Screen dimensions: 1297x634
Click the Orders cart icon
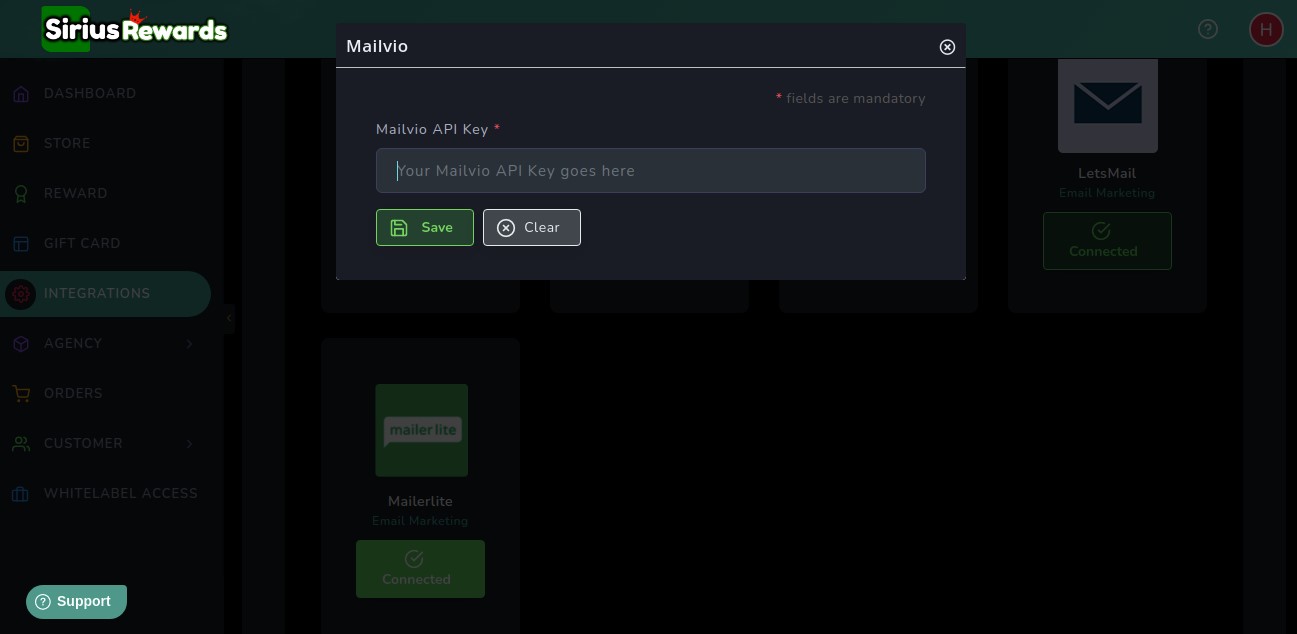pyautogui.click(x=21, y=394)
